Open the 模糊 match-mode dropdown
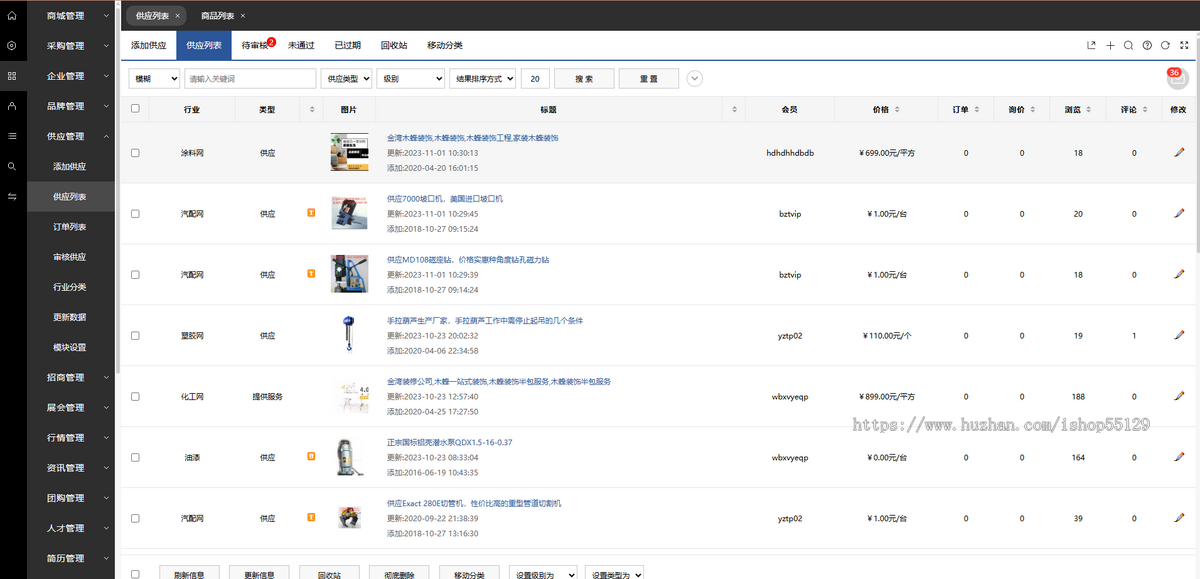Image resolution: width=1200 pixels, height=579 pixels. 154,78
